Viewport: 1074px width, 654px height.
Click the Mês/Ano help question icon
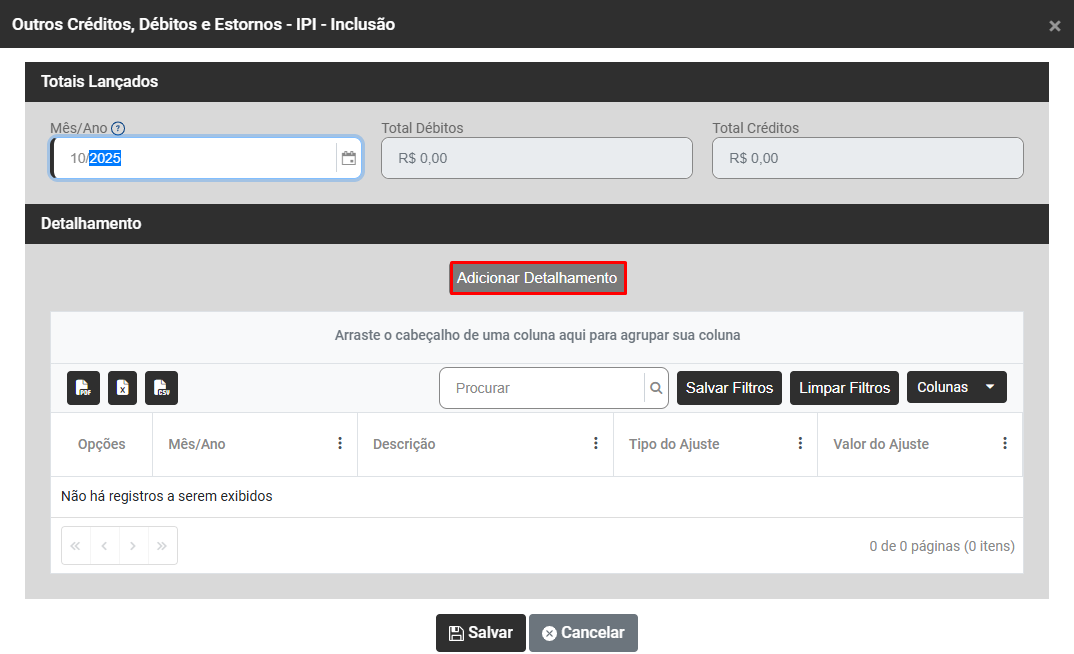coord(118,128)
